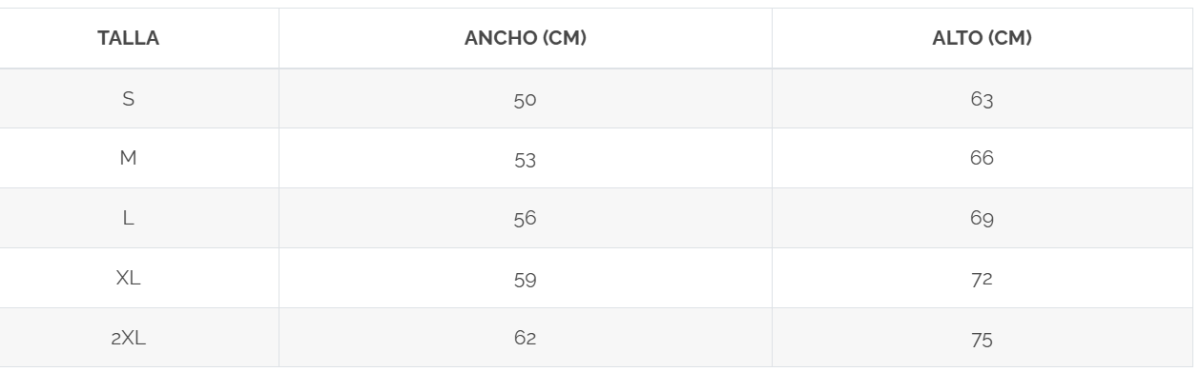Select the S size cell
This screenshot has width=1200, height=372.
129,99
